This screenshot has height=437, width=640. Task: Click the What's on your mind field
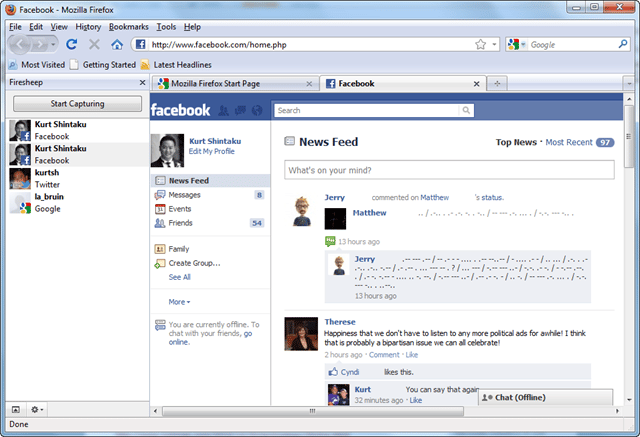tap(449, 170)
